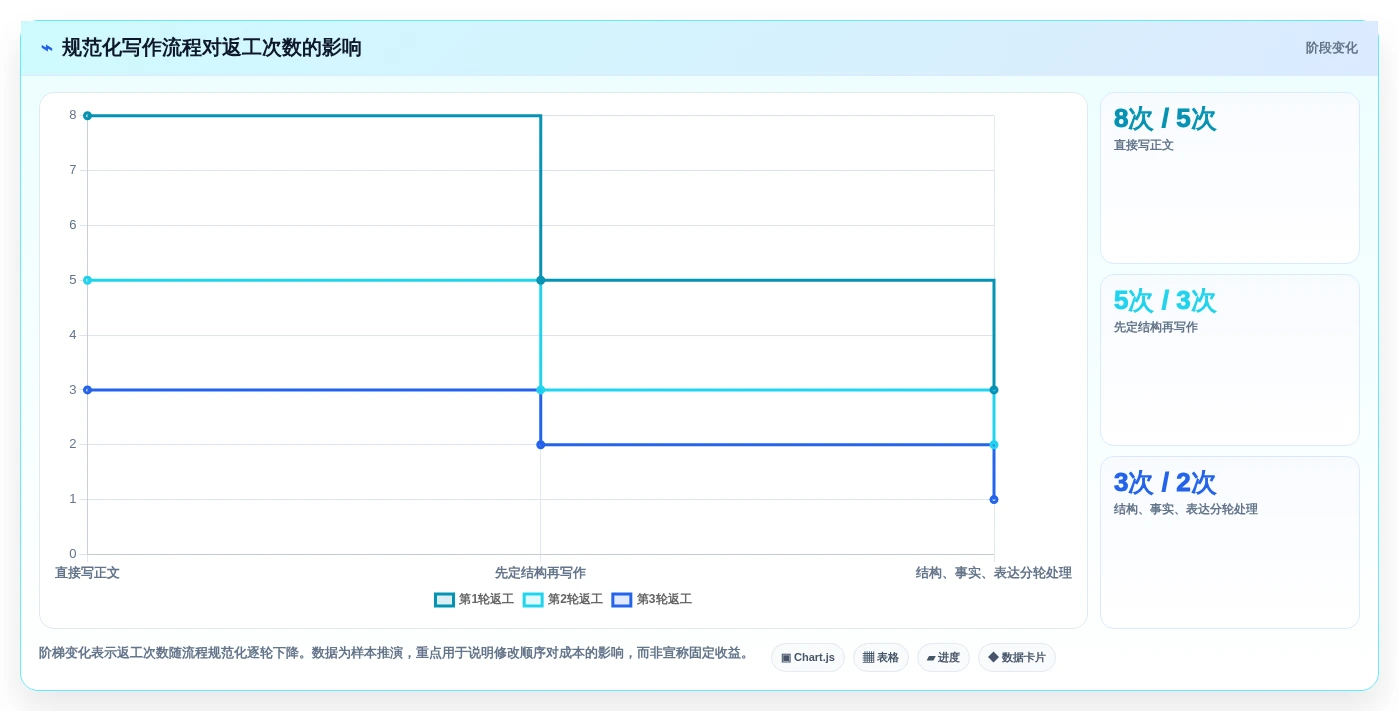The image size is (1399, 711).
Task: Click the 第2轮返工 final point at value 2
Action: 994,445
